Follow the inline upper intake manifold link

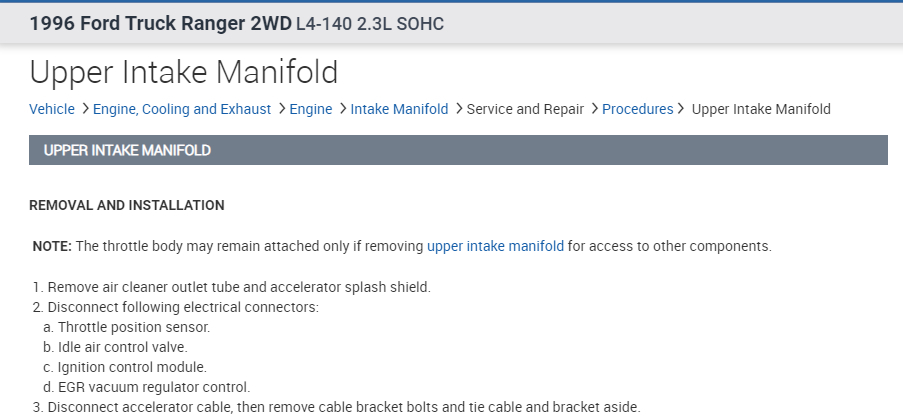(495, 246)
